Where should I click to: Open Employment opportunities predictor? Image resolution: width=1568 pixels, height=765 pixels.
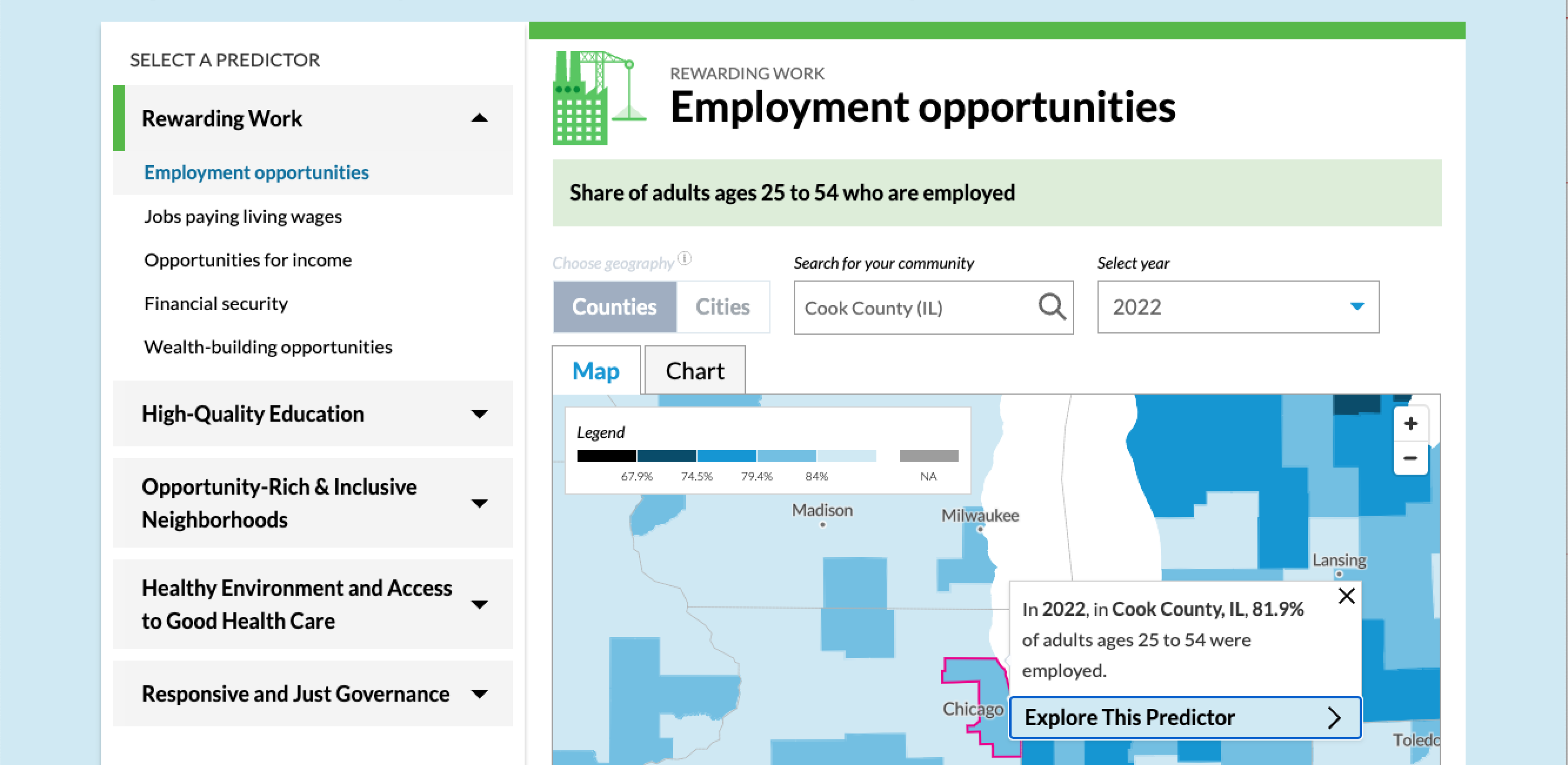pos(256,172)
